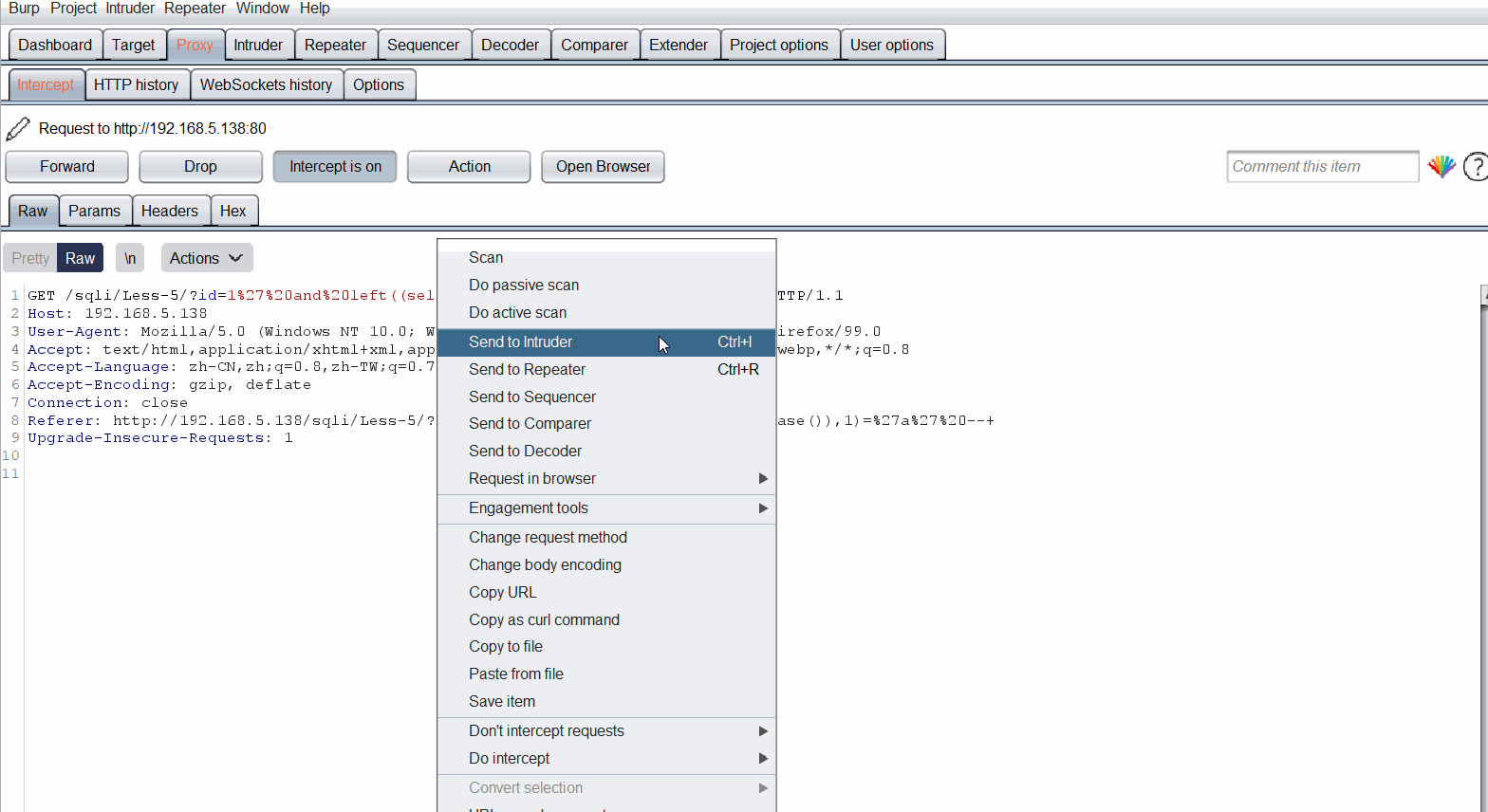Go to the Dashboard tab
The image size is (1488, 812).
pos(55,46)
